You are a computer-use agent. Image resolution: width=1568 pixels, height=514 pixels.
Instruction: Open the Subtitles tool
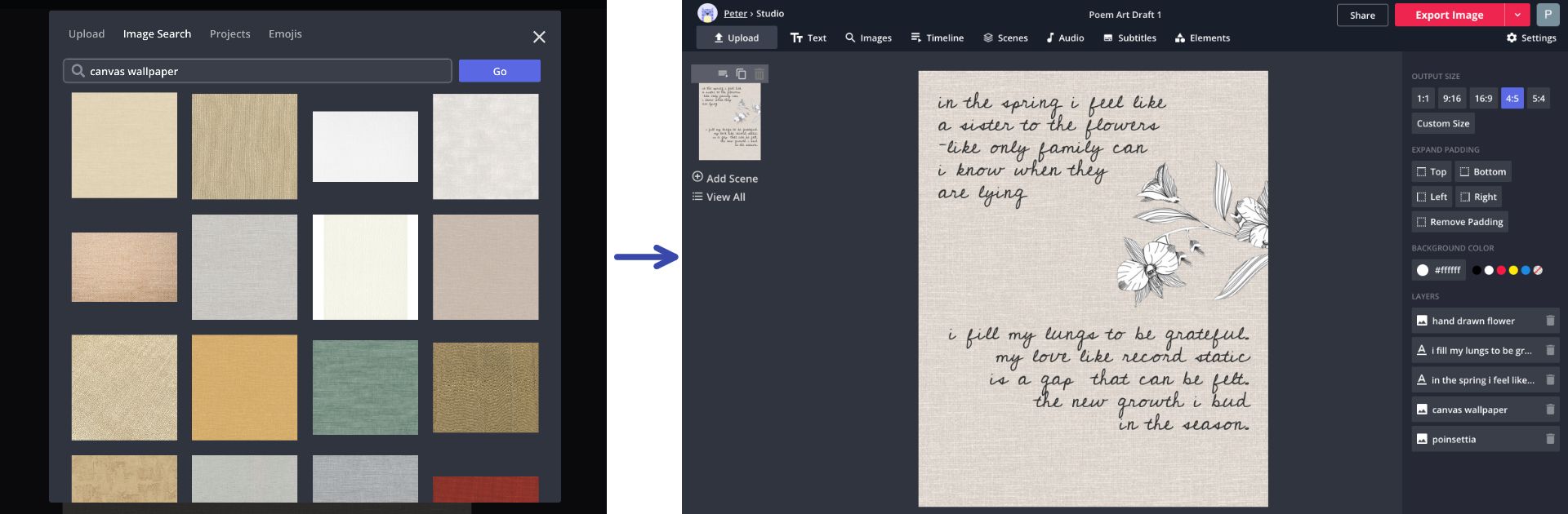[1129, 38]
